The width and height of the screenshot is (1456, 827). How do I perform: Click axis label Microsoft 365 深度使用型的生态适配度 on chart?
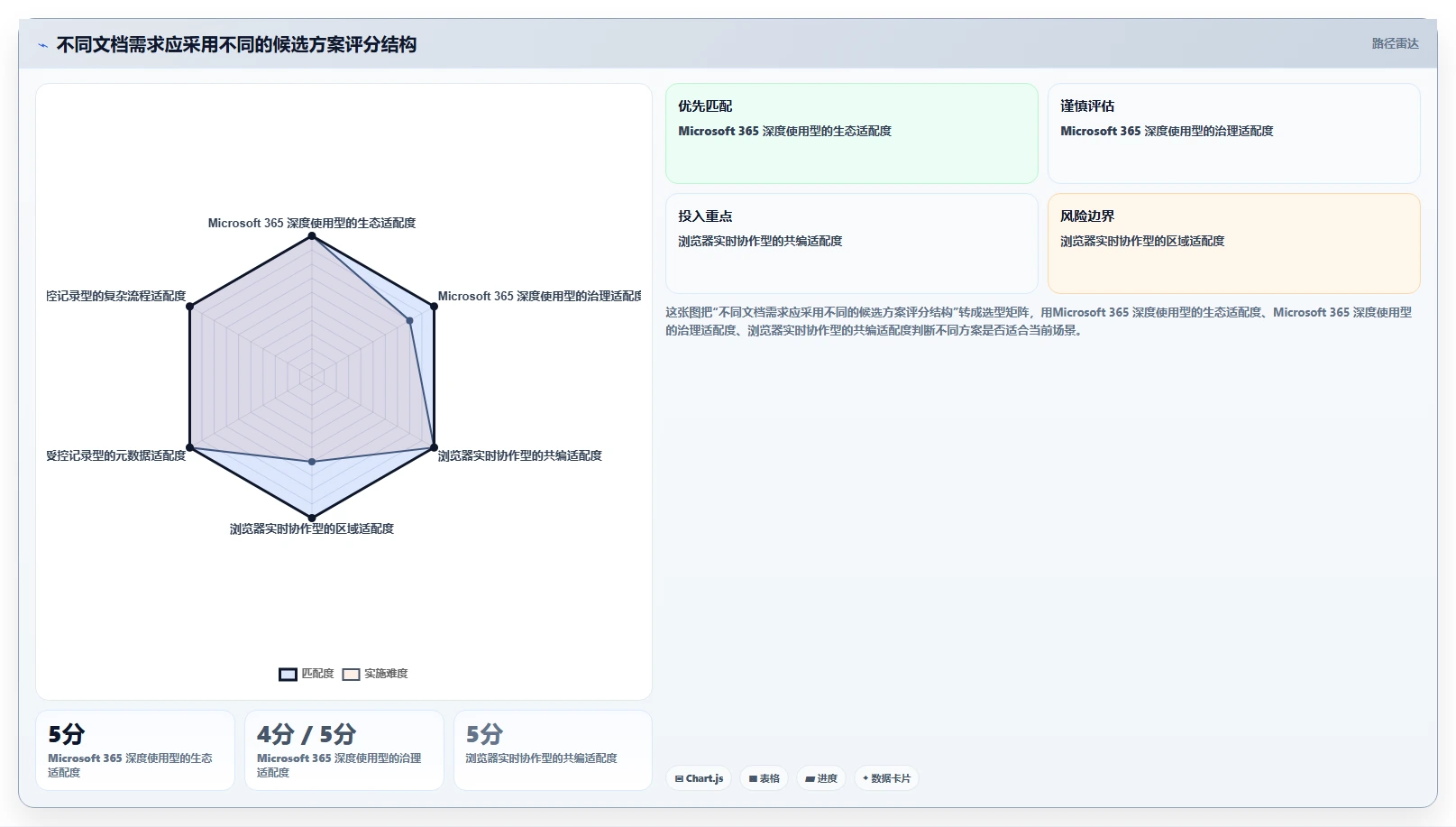[312, 223]
